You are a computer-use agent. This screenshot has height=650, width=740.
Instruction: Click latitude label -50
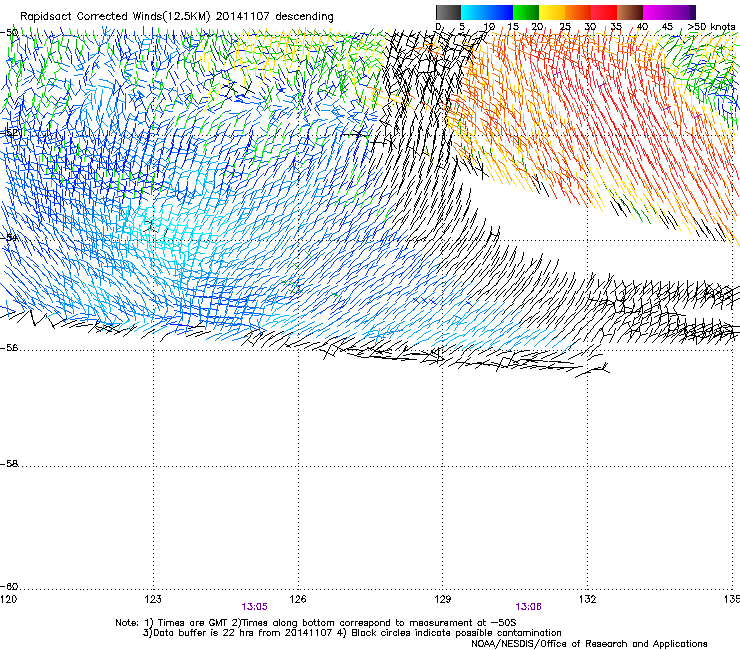pos(9,33)
